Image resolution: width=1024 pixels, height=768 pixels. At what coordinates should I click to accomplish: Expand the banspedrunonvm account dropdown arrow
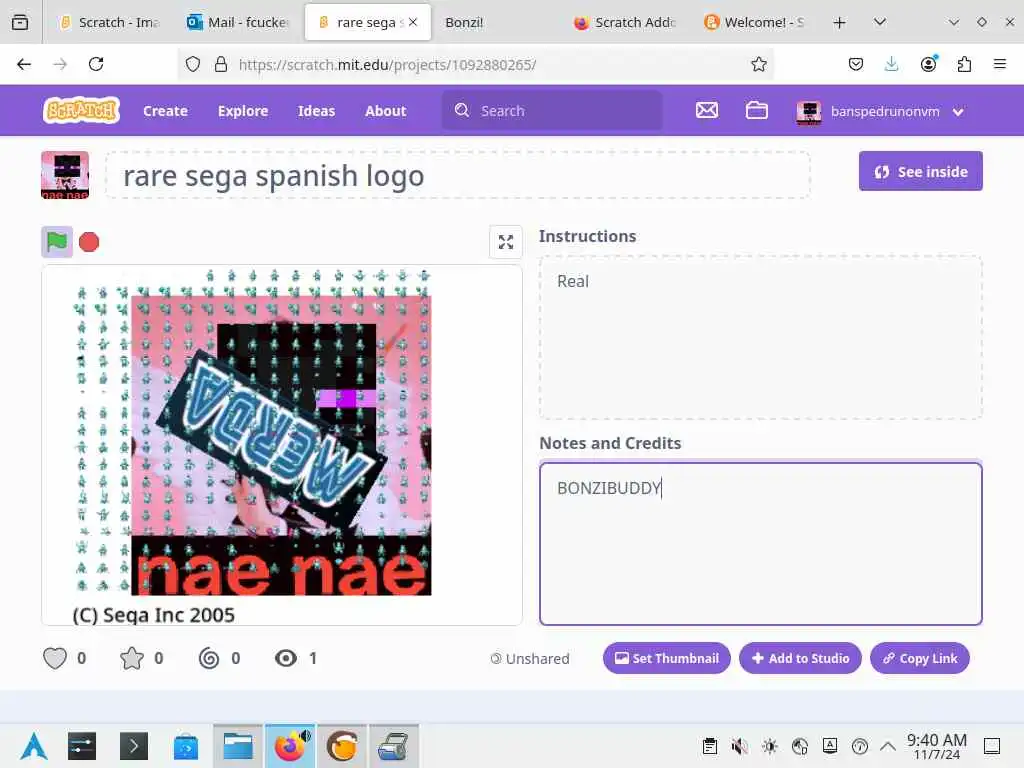click(958, 112)
